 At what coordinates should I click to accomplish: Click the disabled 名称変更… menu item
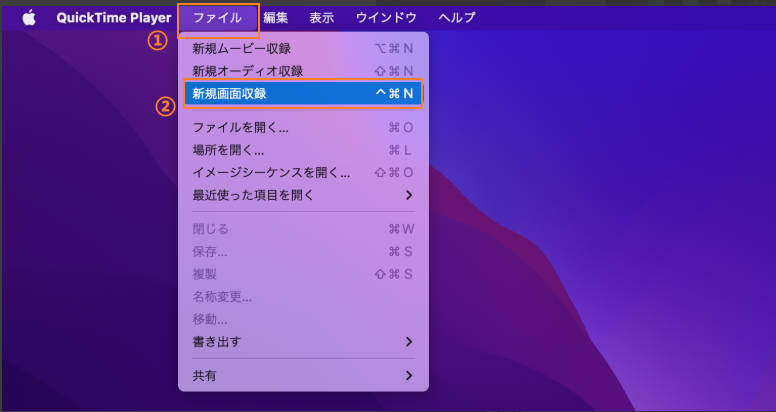point(303,297)
